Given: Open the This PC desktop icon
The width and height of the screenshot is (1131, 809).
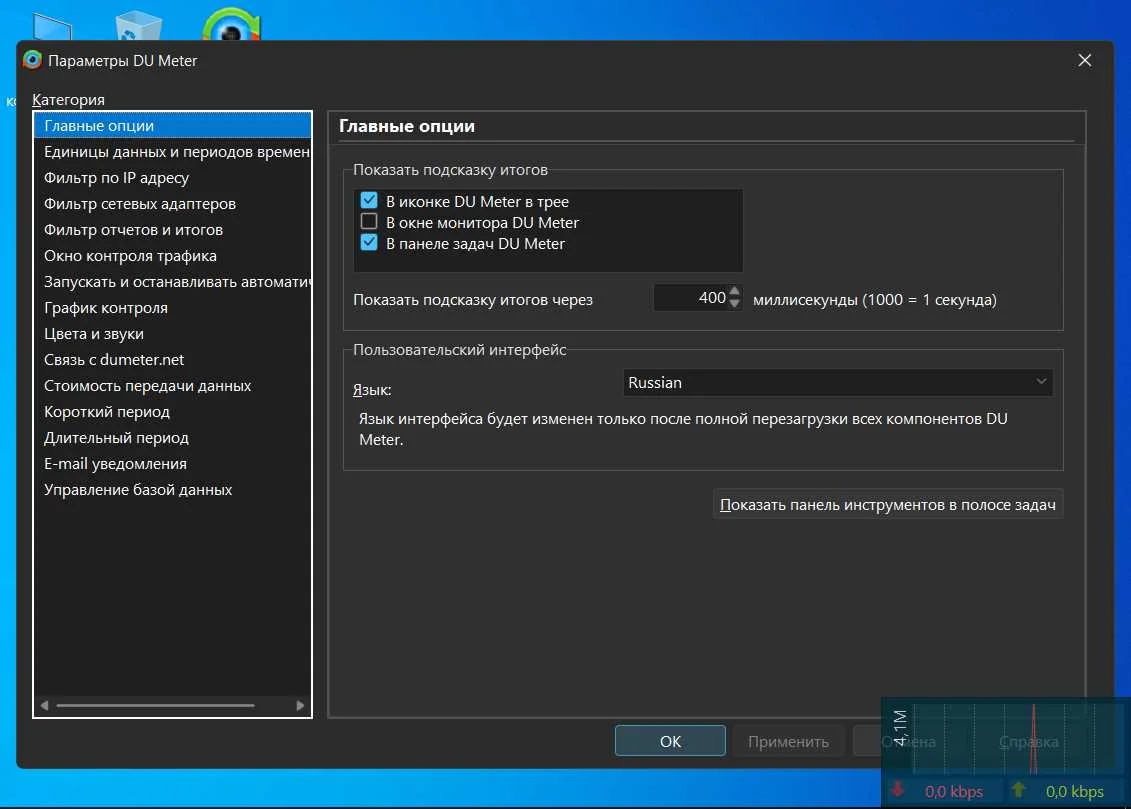Looking at the screenshot, I should tap(53, 27).
